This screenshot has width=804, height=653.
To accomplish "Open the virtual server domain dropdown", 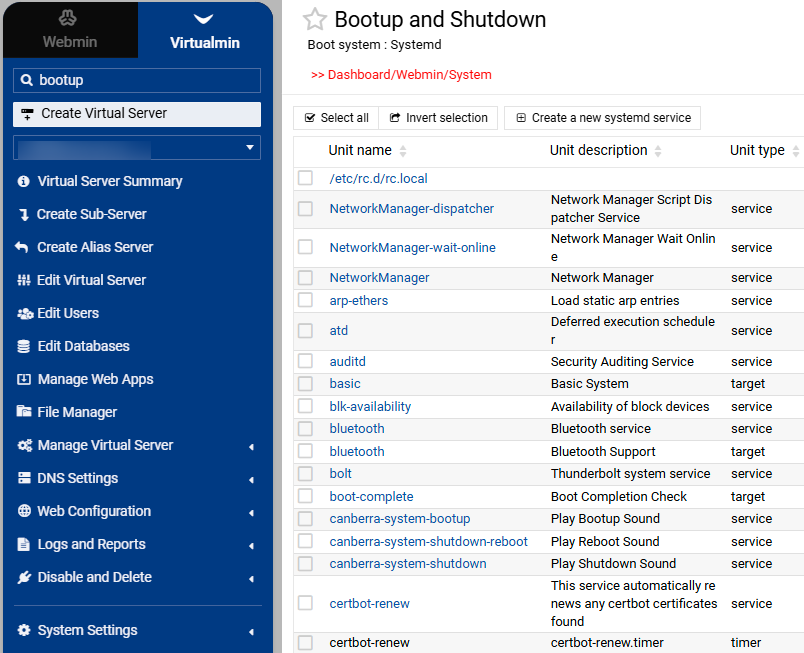I will click(x=137, y=148).
